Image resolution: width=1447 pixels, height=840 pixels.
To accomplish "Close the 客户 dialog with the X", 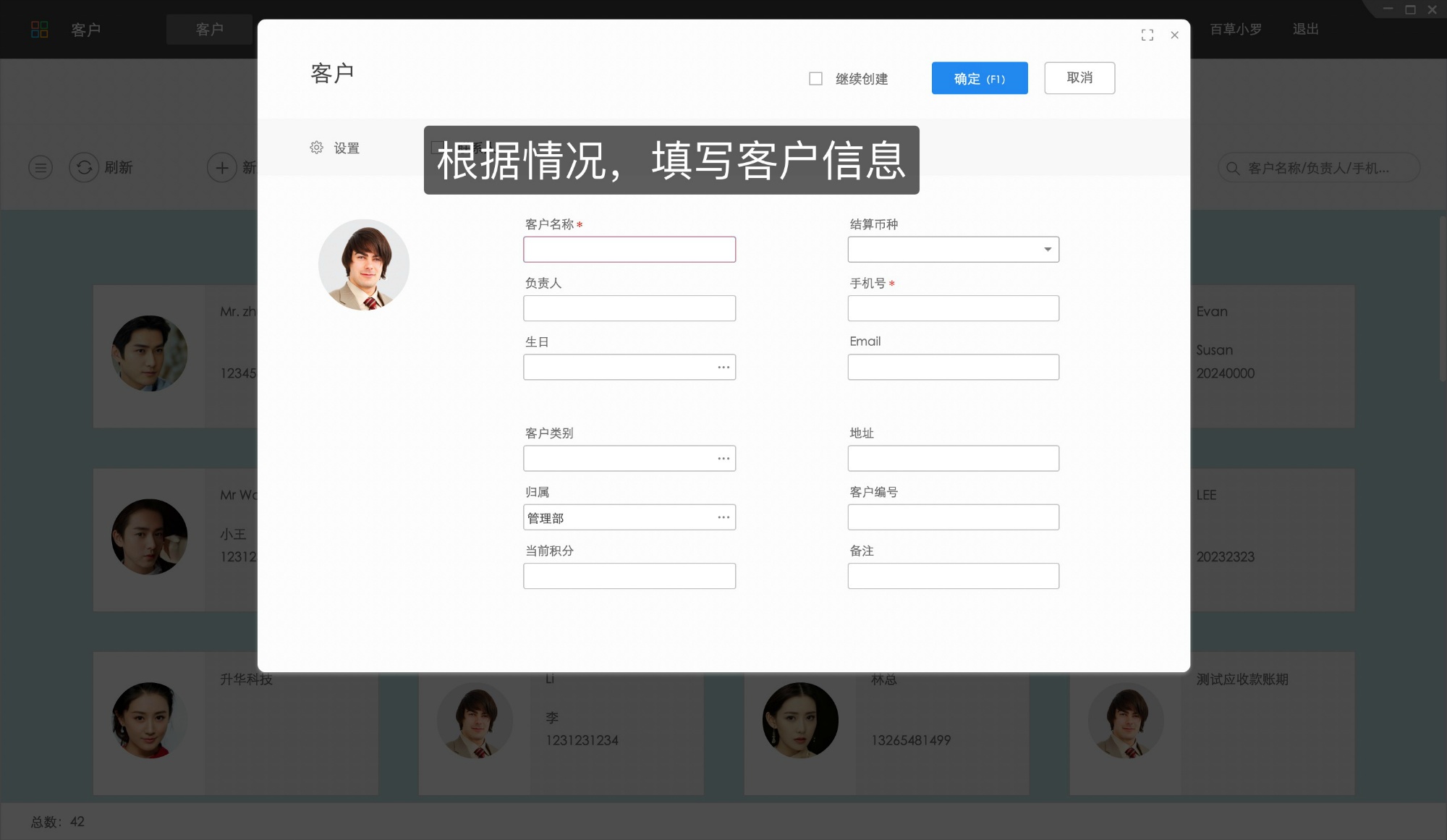I will point(1174,35).
